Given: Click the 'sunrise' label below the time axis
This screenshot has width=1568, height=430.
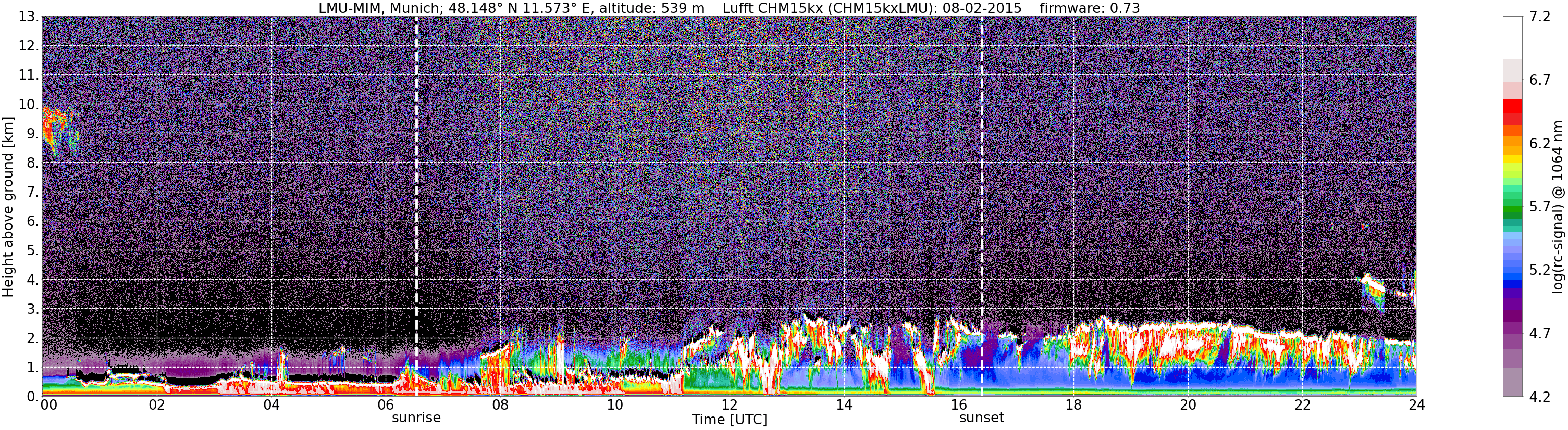Looking at the screenshot, I should [x=416, y=418].
